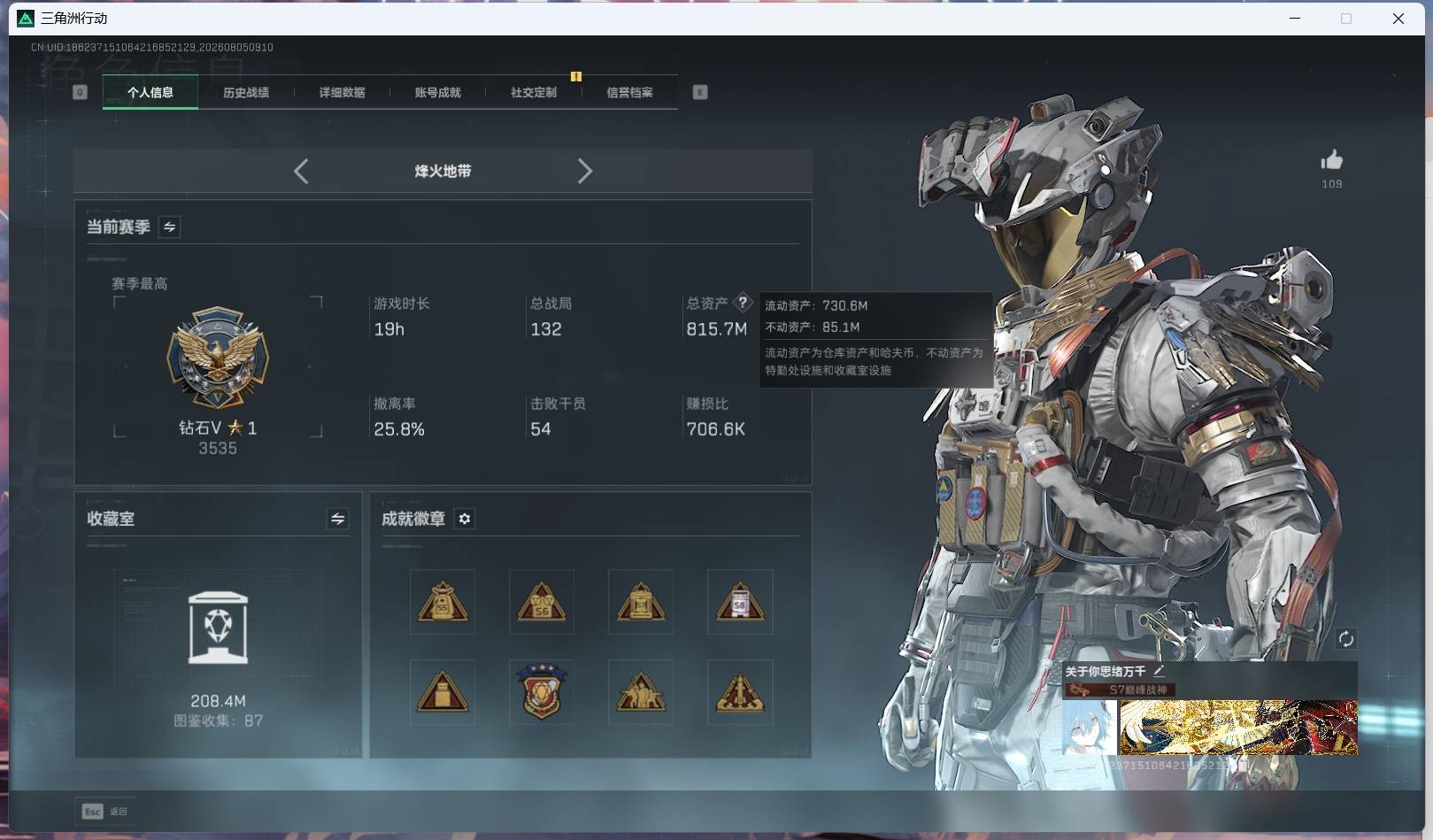This screenshot has width=1433, height=840.
Task: Switch to the 信誉档案 tab
Action: click(629, 92)
